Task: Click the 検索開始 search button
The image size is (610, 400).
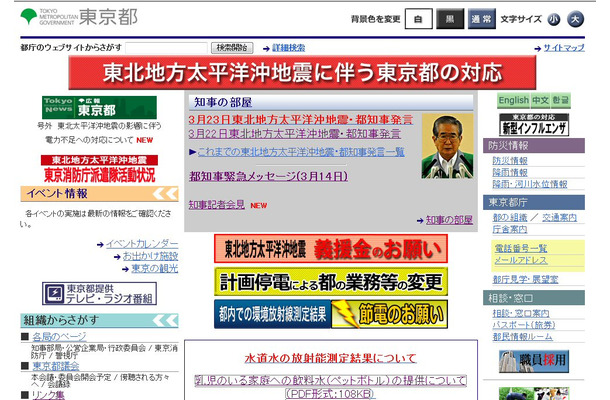Action: tap(232, 47)
